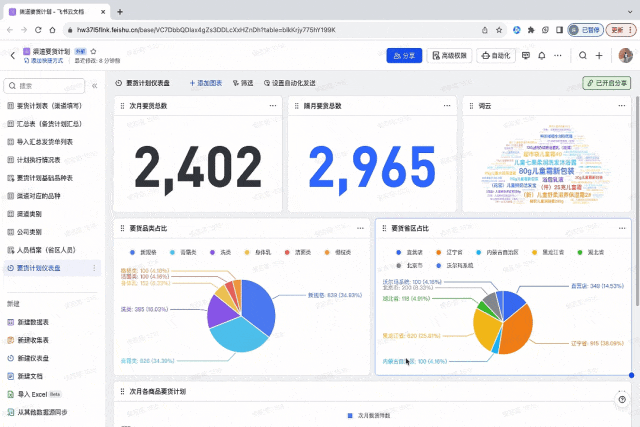The height and width of the screenshot is (427, 640).
Task: Click the header plus create icon
Action: pyautogui.click(x=599, y=56)
